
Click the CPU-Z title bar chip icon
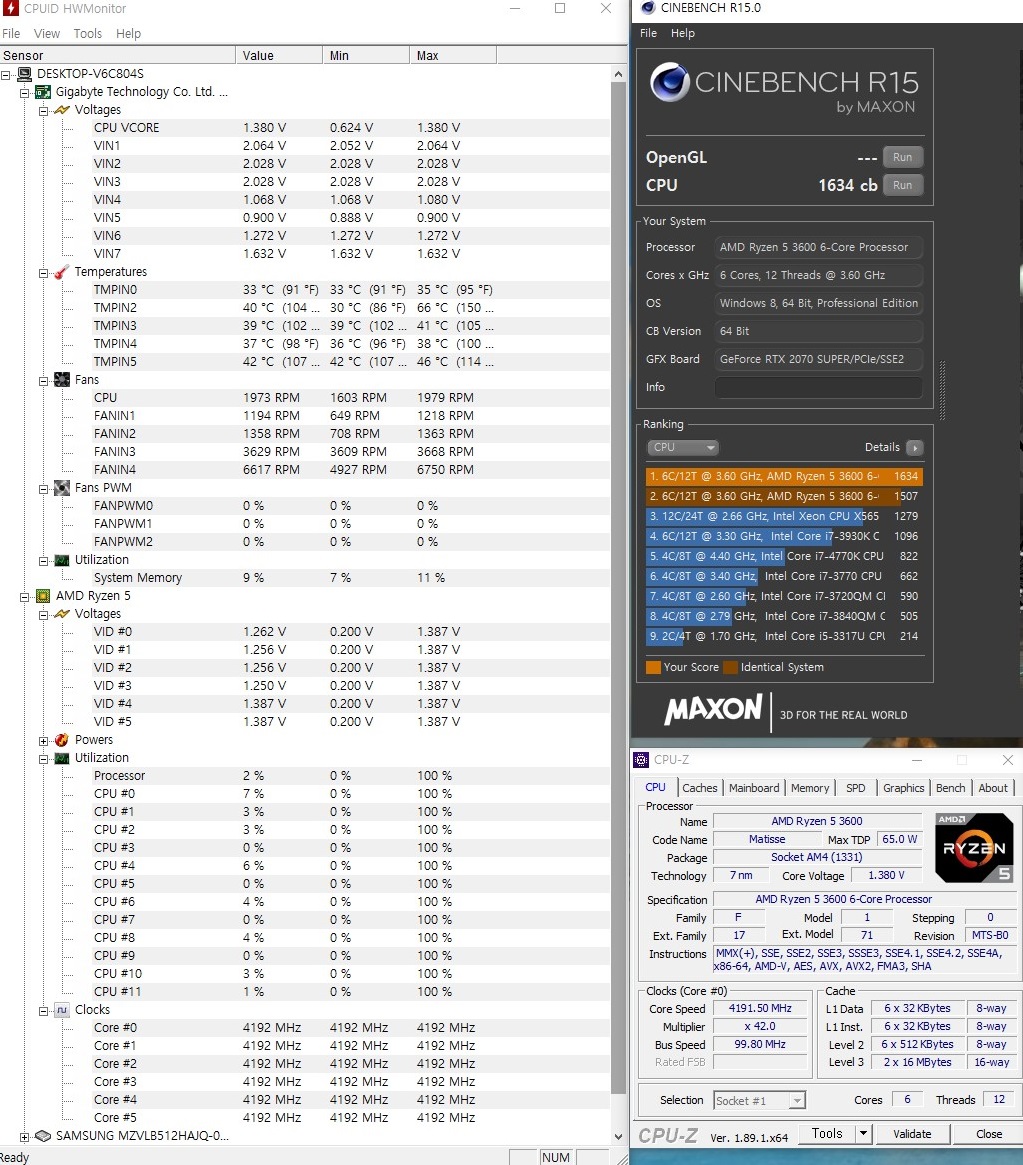pyautogui.click(x=640, y=759)
